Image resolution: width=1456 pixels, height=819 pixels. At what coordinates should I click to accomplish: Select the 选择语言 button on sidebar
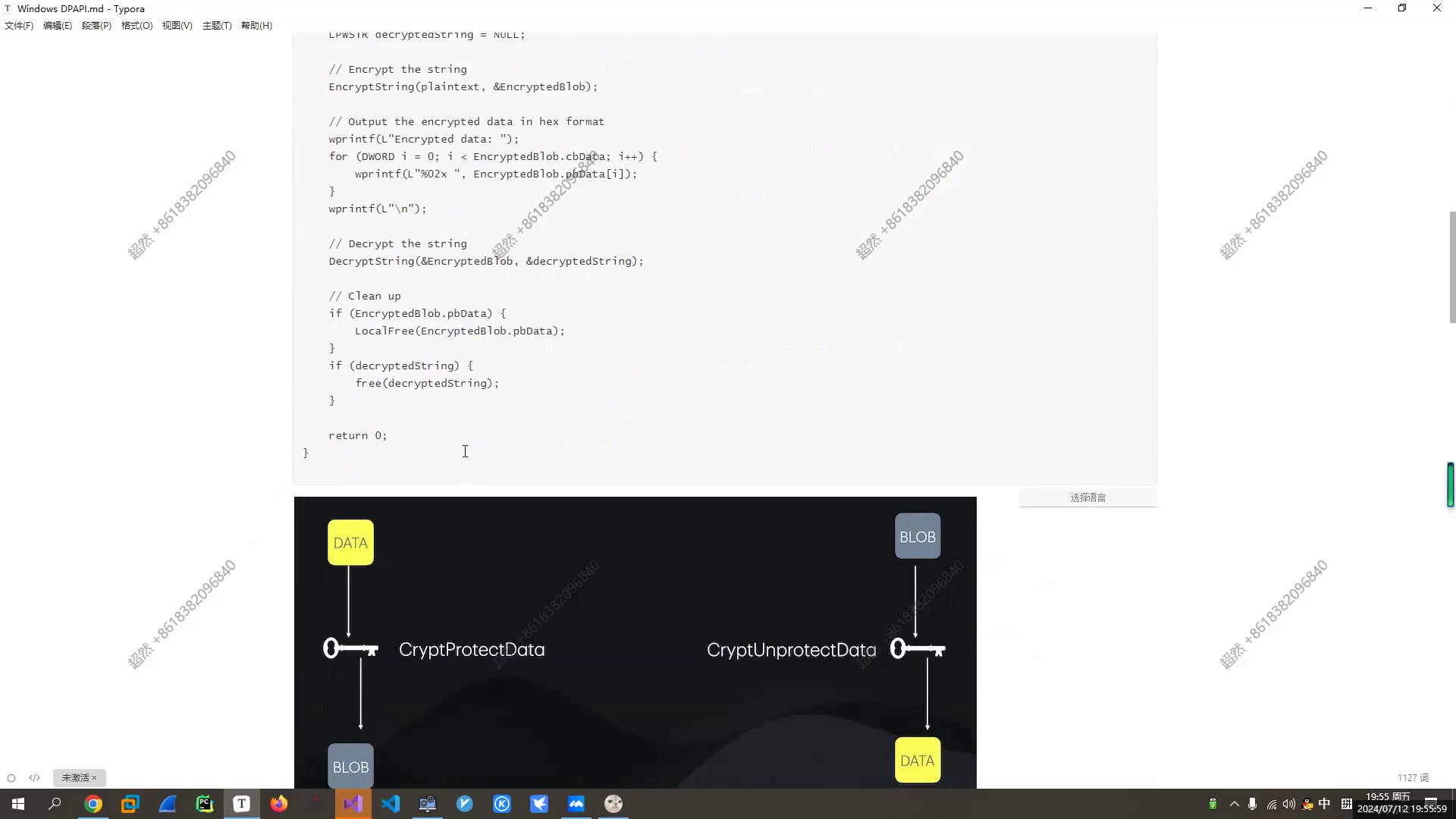tap(1089, 497)
